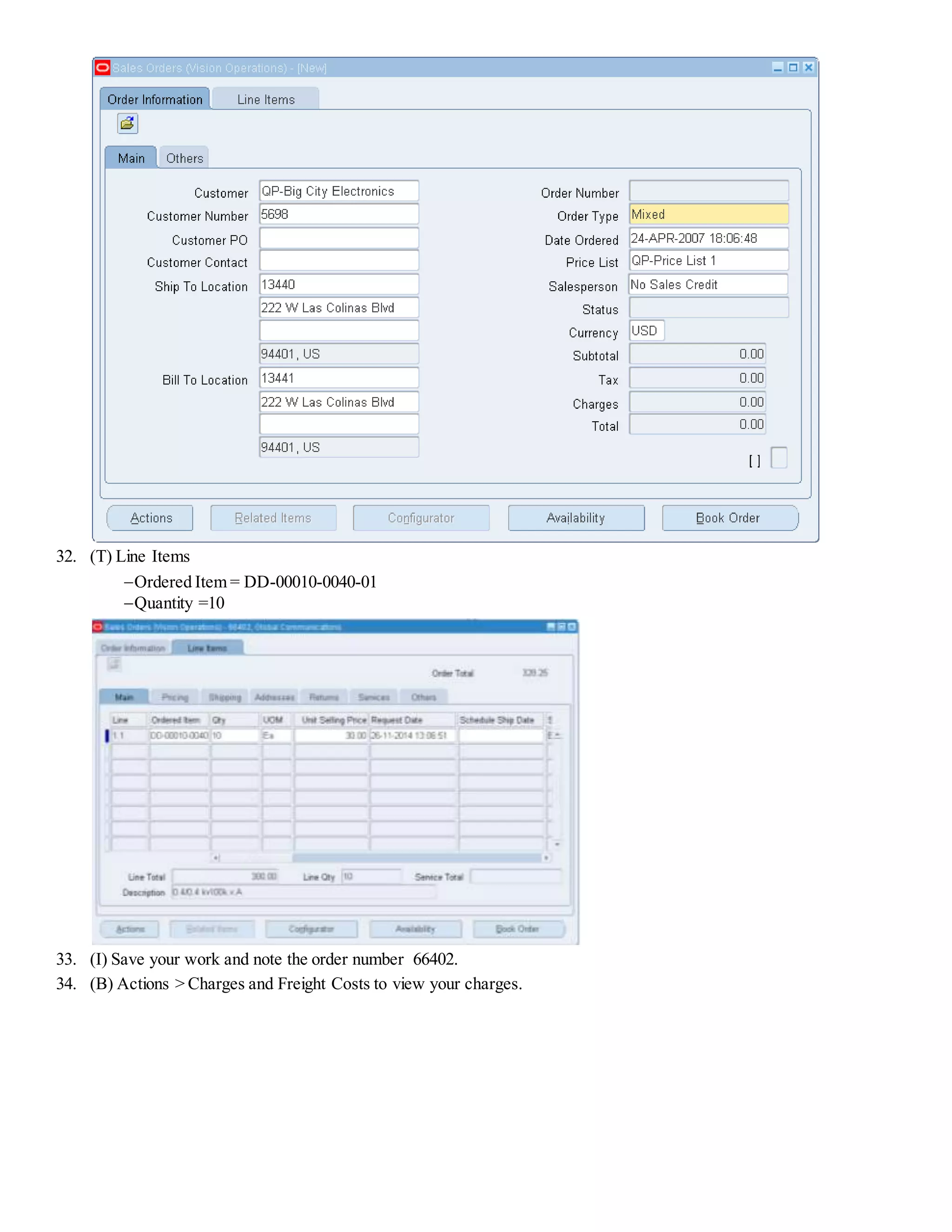Open the Pricing tab in lower window

click(x=175, y=697)
